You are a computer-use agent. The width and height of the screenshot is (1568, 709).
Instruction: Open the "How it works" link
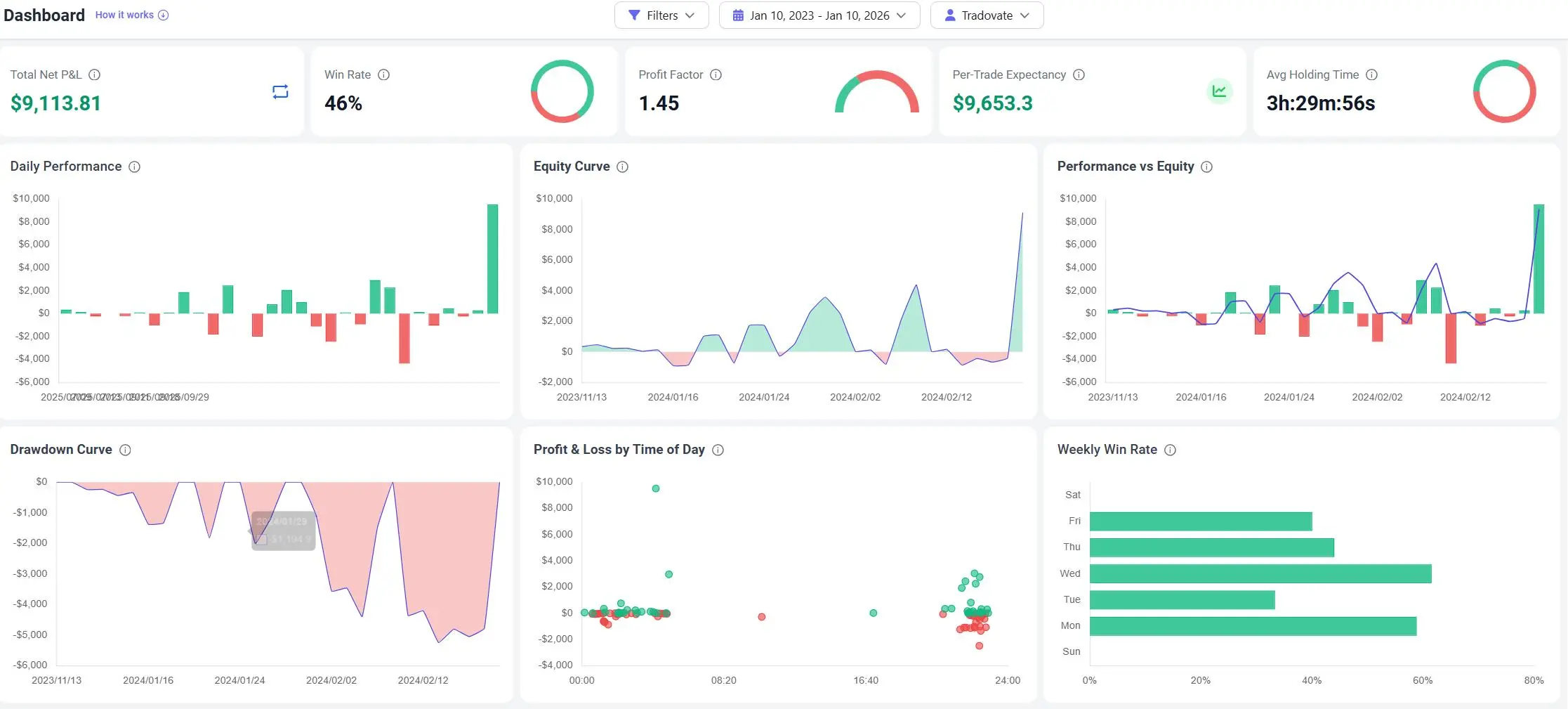click(x=124, y=14)
